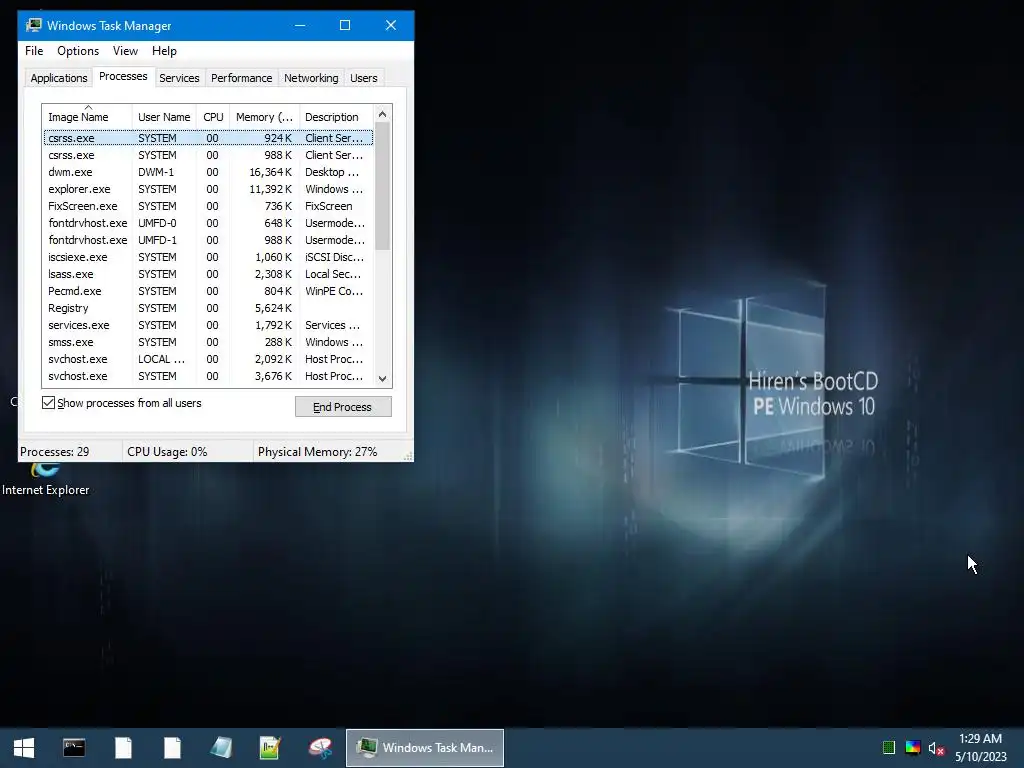The width and height of the screenshot is (1024, 768).
Task: Open the green CPU monitor tray icon
Action: (889, 748)
